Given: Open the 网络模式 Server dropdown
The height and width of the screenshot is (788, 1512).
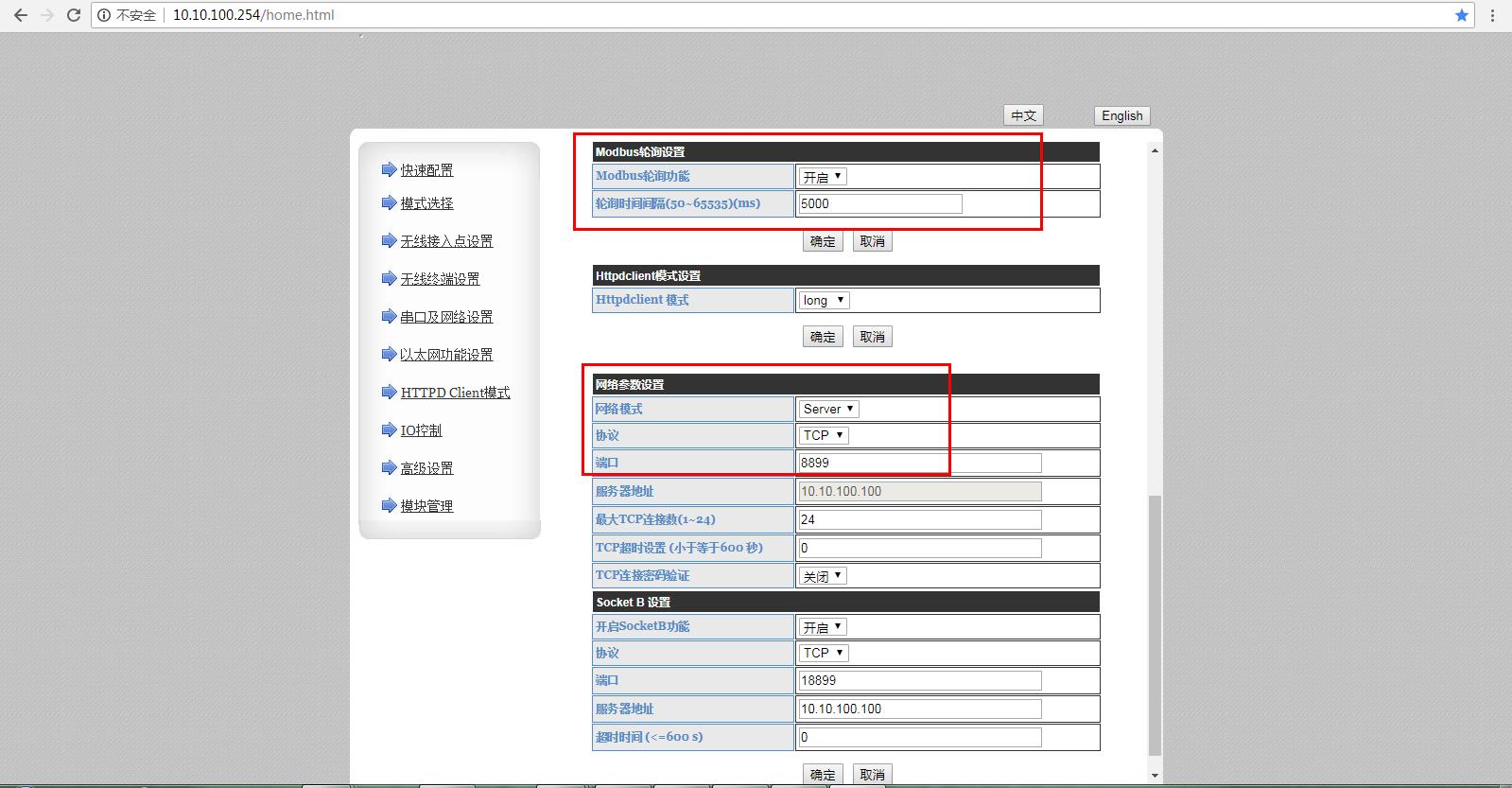Looking at the screenshot, I should (828, 409).
